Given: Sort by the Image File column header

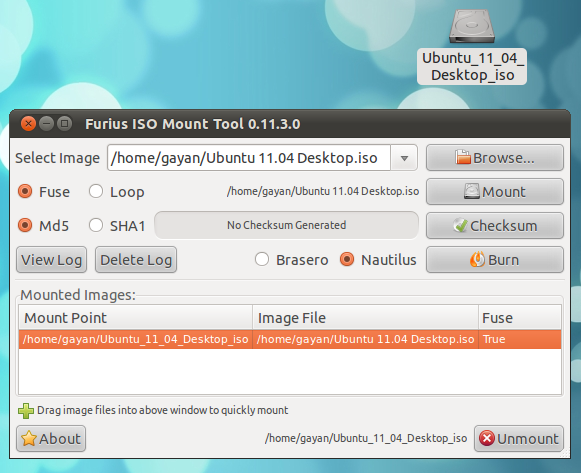Looking at the screenshot, I should pos(365,317).
